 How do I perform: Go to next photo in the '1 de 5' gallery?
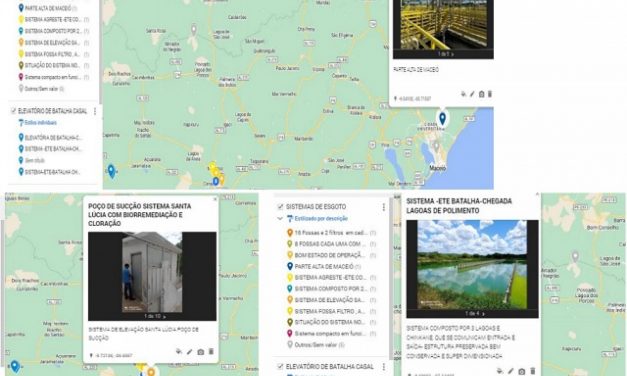click(x=452, y=54)
